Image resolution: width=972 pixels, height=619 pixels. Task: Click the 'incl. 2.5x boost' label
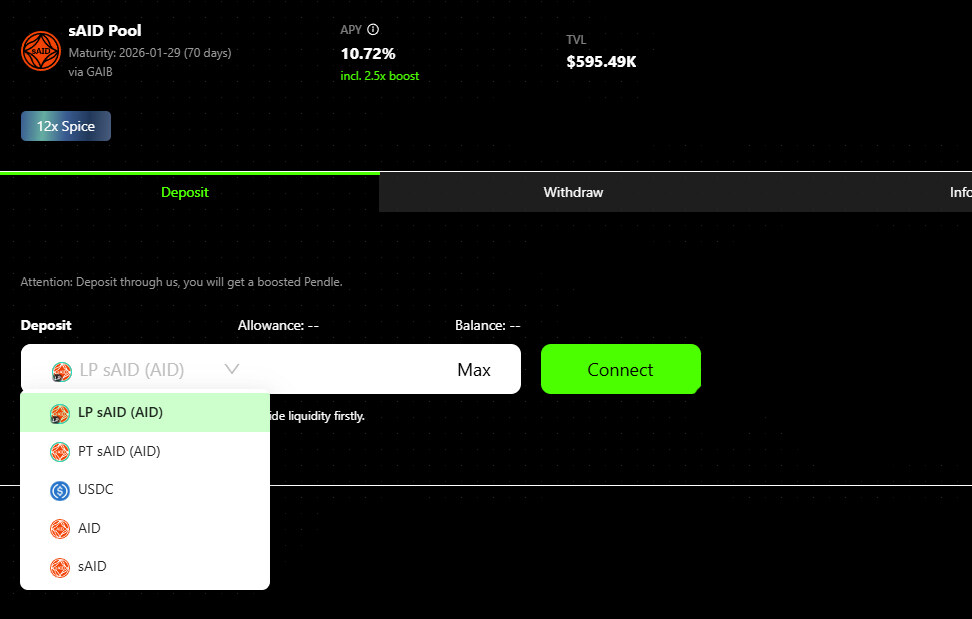(379, 76)
